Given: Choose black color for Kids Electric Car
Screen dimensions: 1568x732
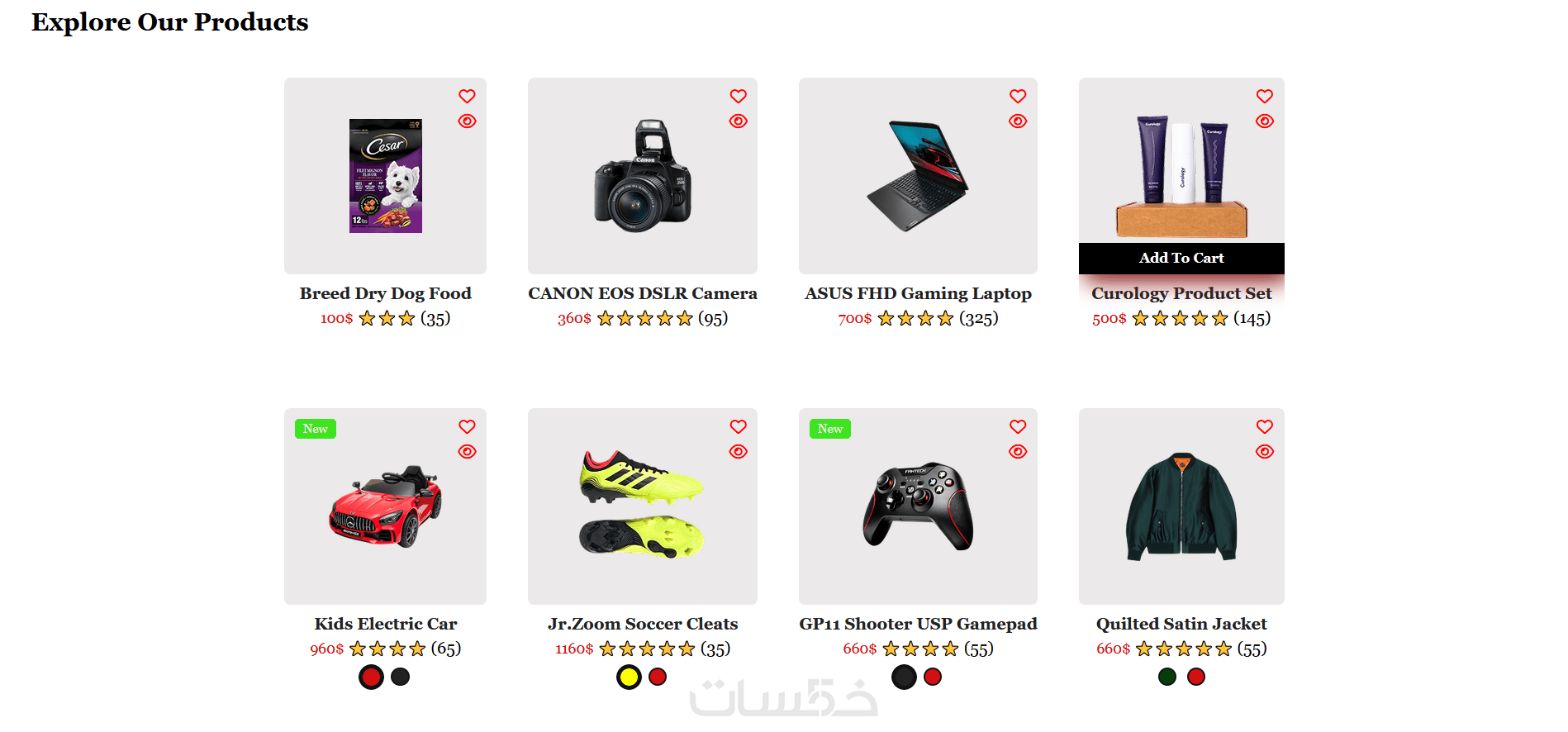Looking at the screenshot, I should (400, 677).
